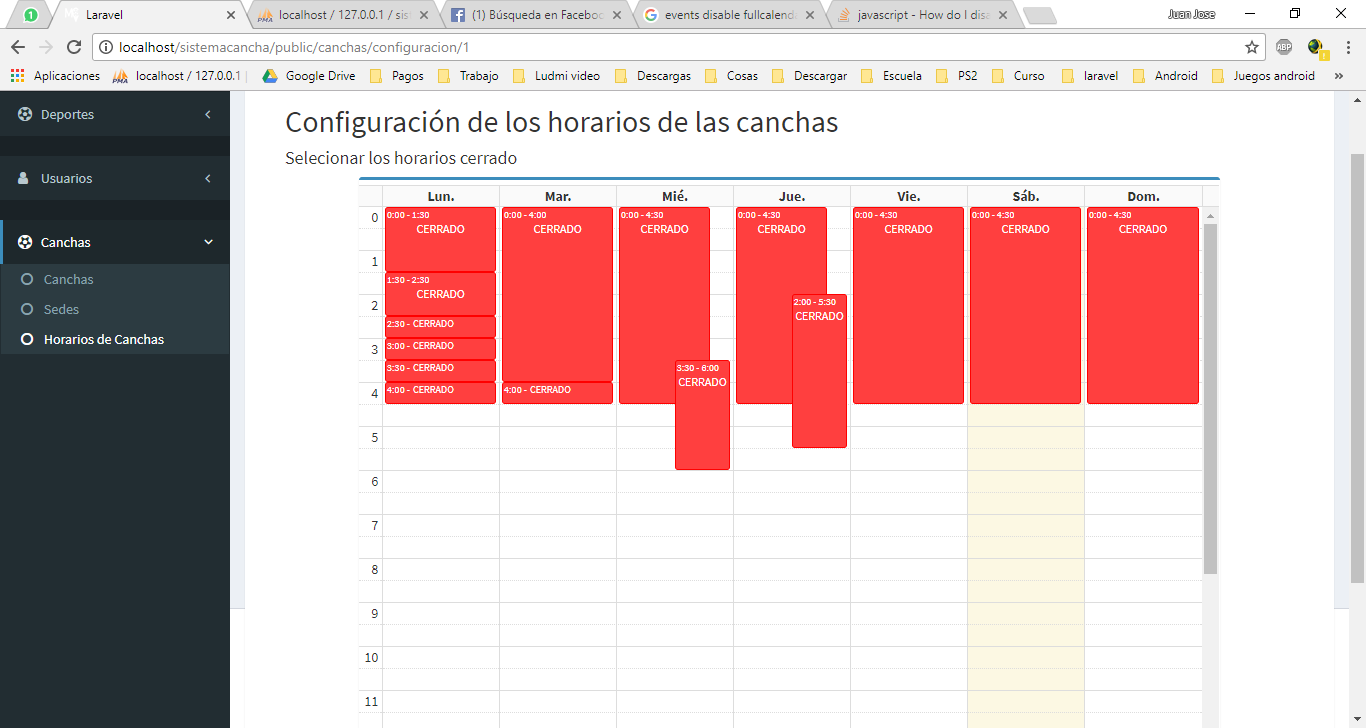Open the Descargas bookmark folder

click(653, 76)
